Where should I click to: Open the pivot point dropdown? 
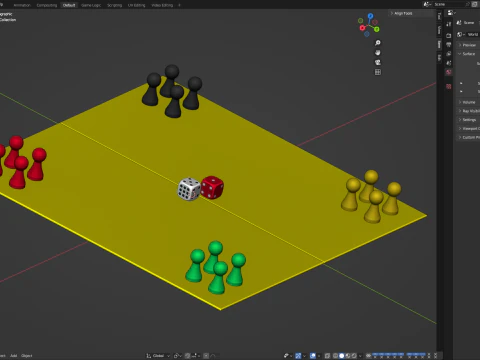pyautogui.click(x=177, y=356)
